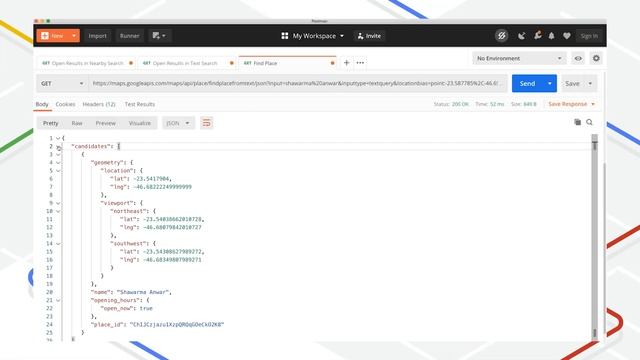The width and height of the screenshot is (640, 360).
Task: Click the request URL field
Action: pyautogui.click(x=298, y=83)
